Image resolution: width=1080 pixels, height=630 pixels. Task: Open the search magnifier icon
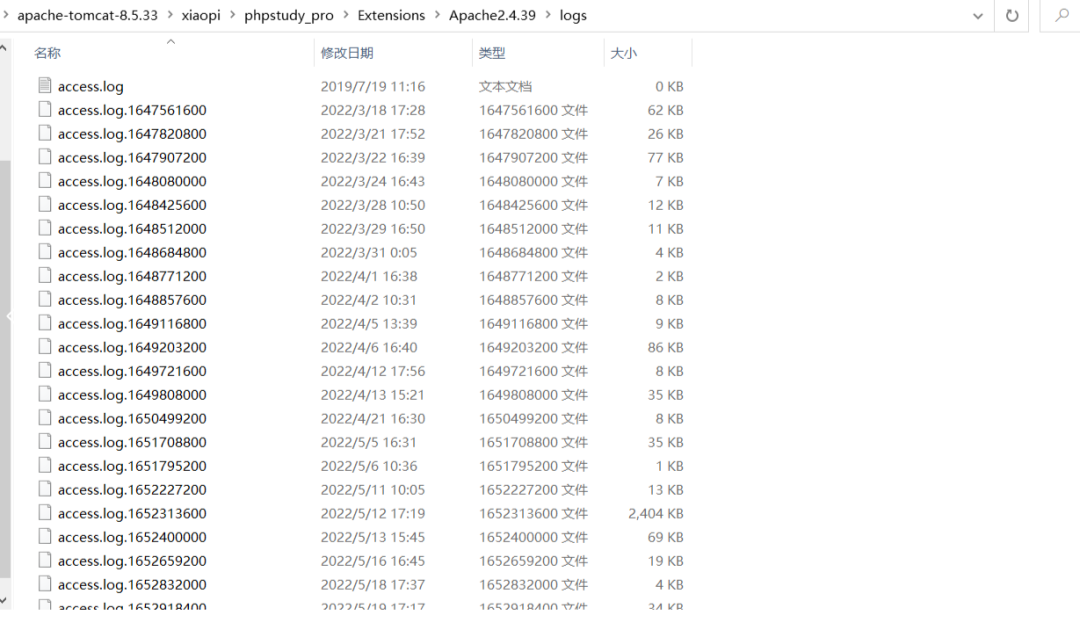(1062, 15)
